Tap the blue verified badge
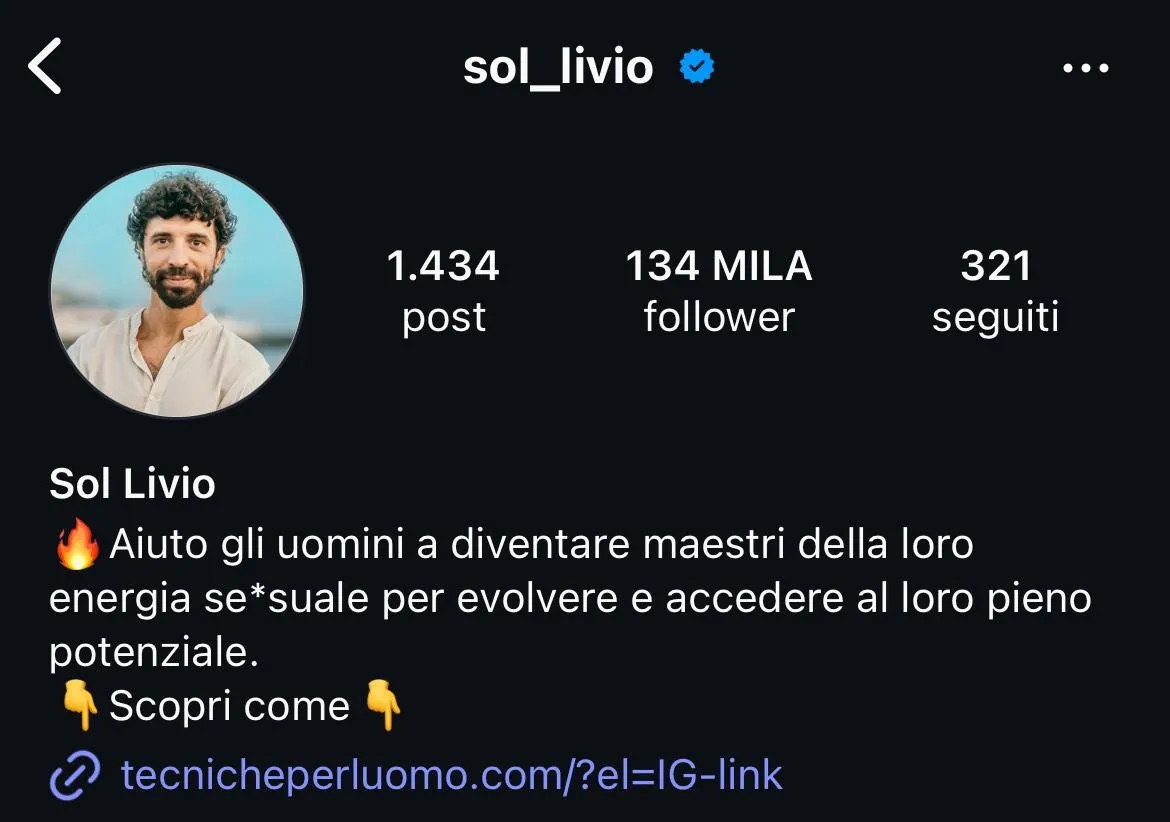The height and width of the screenshot is (822, 1170). tap(697, 66)
